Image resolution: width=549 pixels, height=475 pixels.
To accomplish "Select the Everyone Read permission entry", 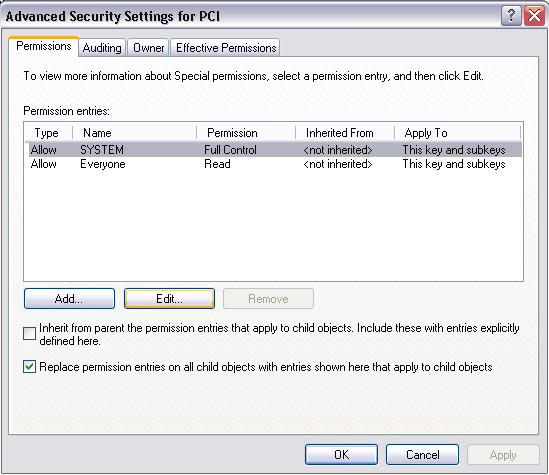I will click(x=273, y=164).
